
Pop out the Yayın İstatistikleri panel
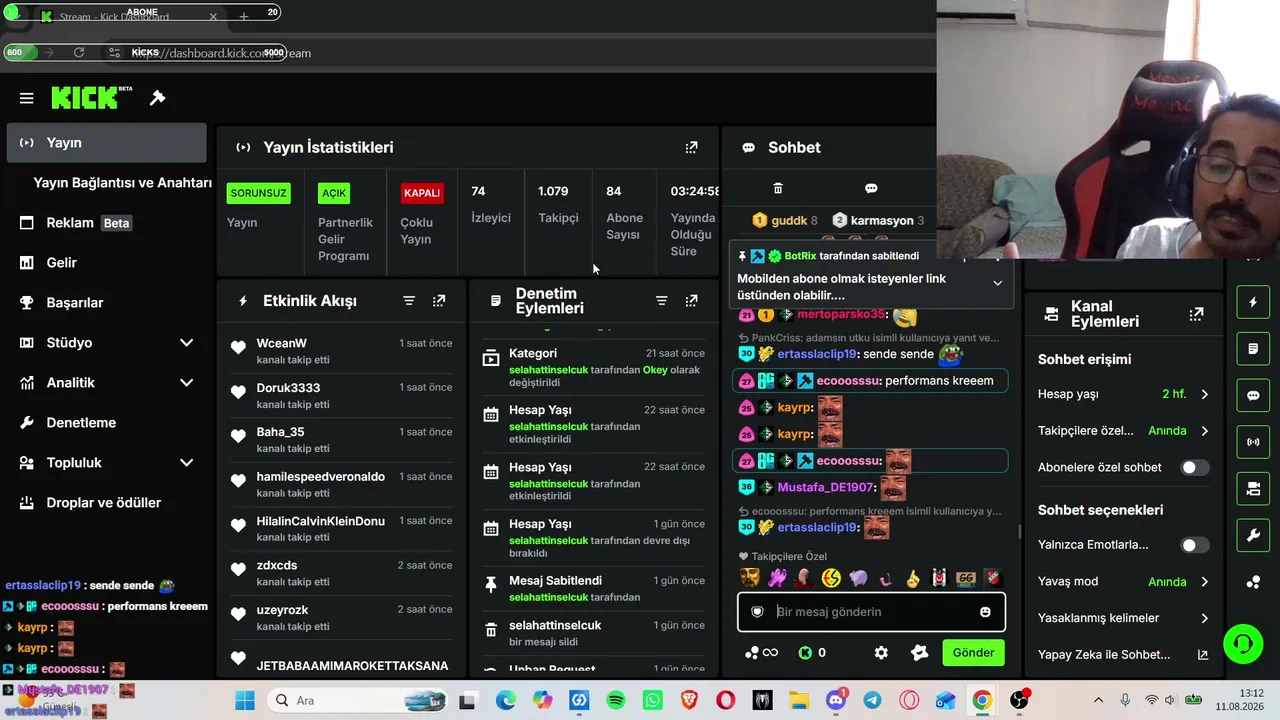(x=691, y=147)
